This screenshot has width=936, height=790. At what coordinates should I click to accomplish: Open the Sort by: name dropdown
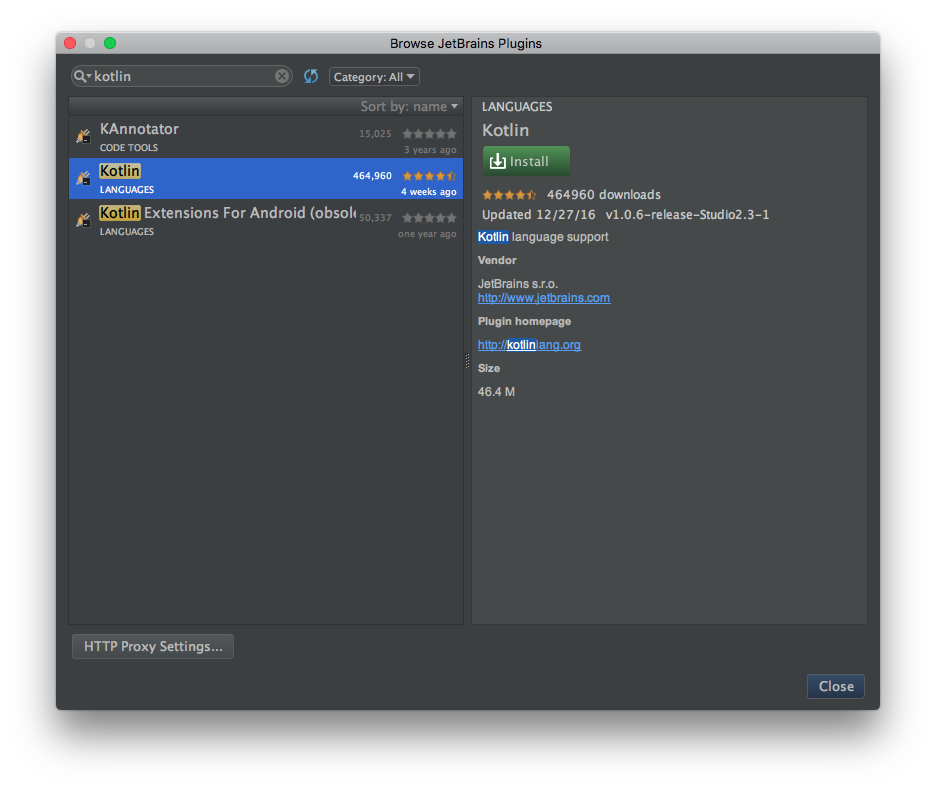pos(409,106)
